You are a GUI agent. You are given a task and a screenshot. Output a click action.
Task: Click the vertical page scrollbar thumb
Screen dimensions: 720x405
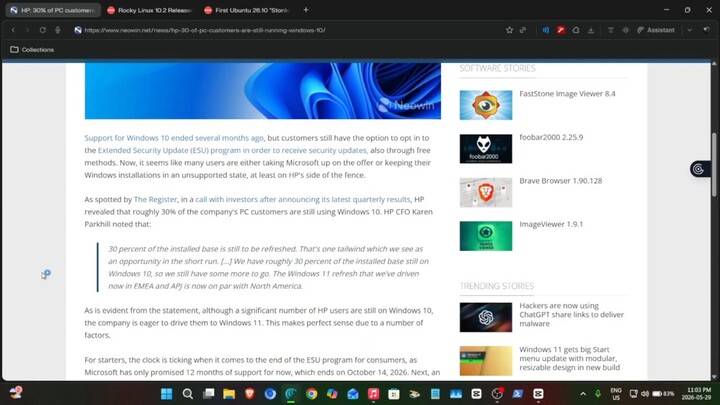tap(714, 164)
